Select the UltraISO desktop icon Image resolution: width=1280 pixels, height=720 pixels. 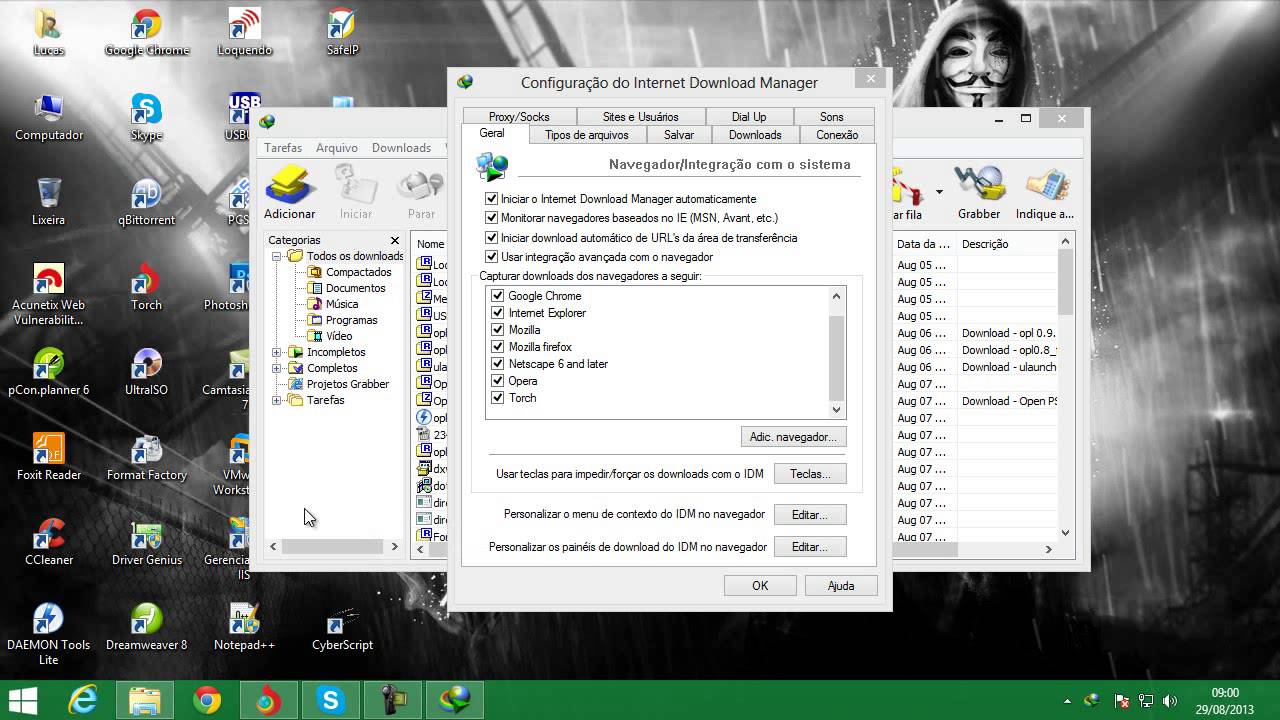(x=146, y=373)
